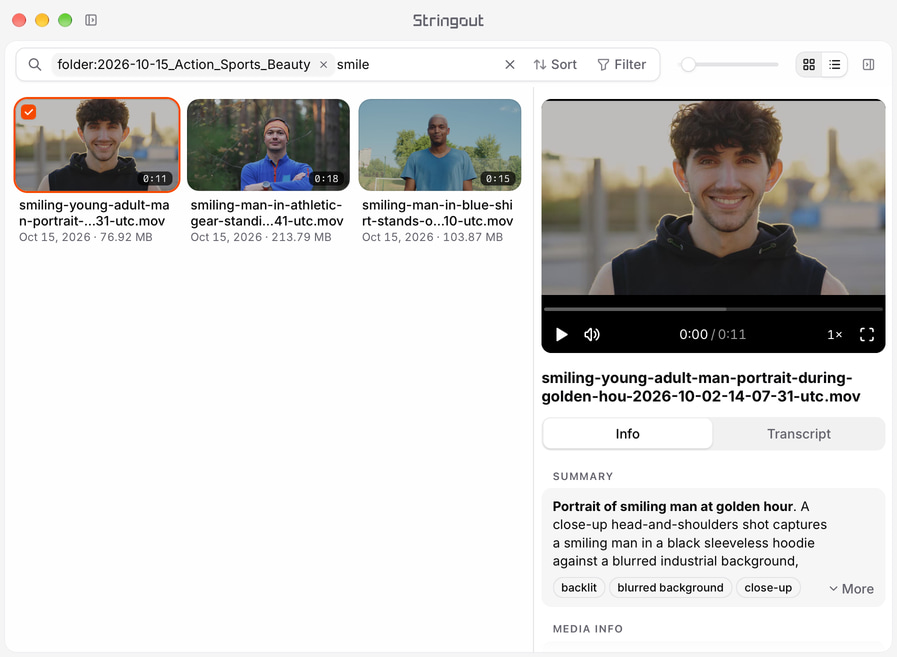The image size is (897, 657).
Task: Click the 213.79 MB clip date line
Action: 261,237
